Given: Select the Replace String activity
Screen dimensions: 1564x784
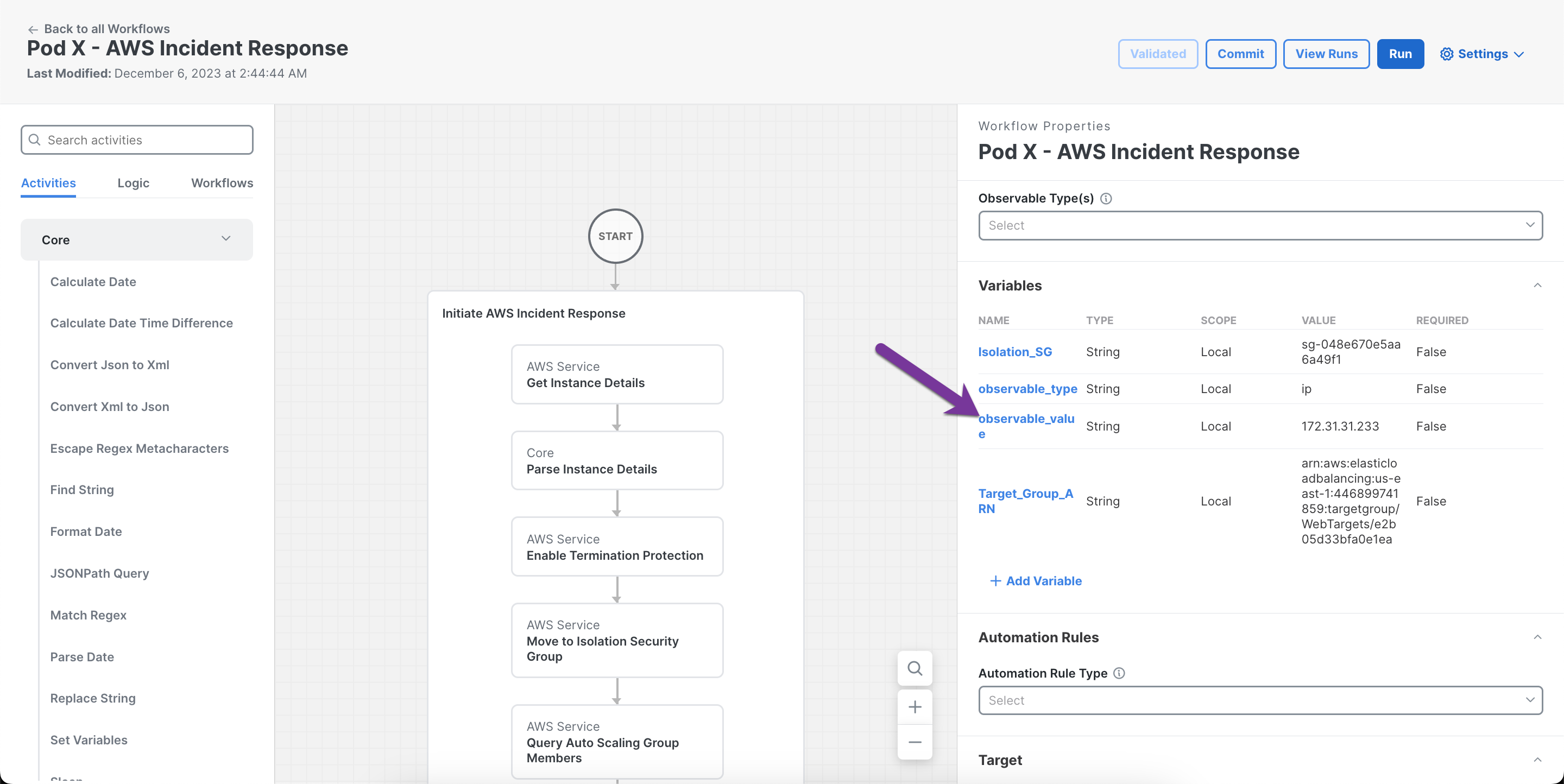Looking at the screenshot, I should point(93,698).
